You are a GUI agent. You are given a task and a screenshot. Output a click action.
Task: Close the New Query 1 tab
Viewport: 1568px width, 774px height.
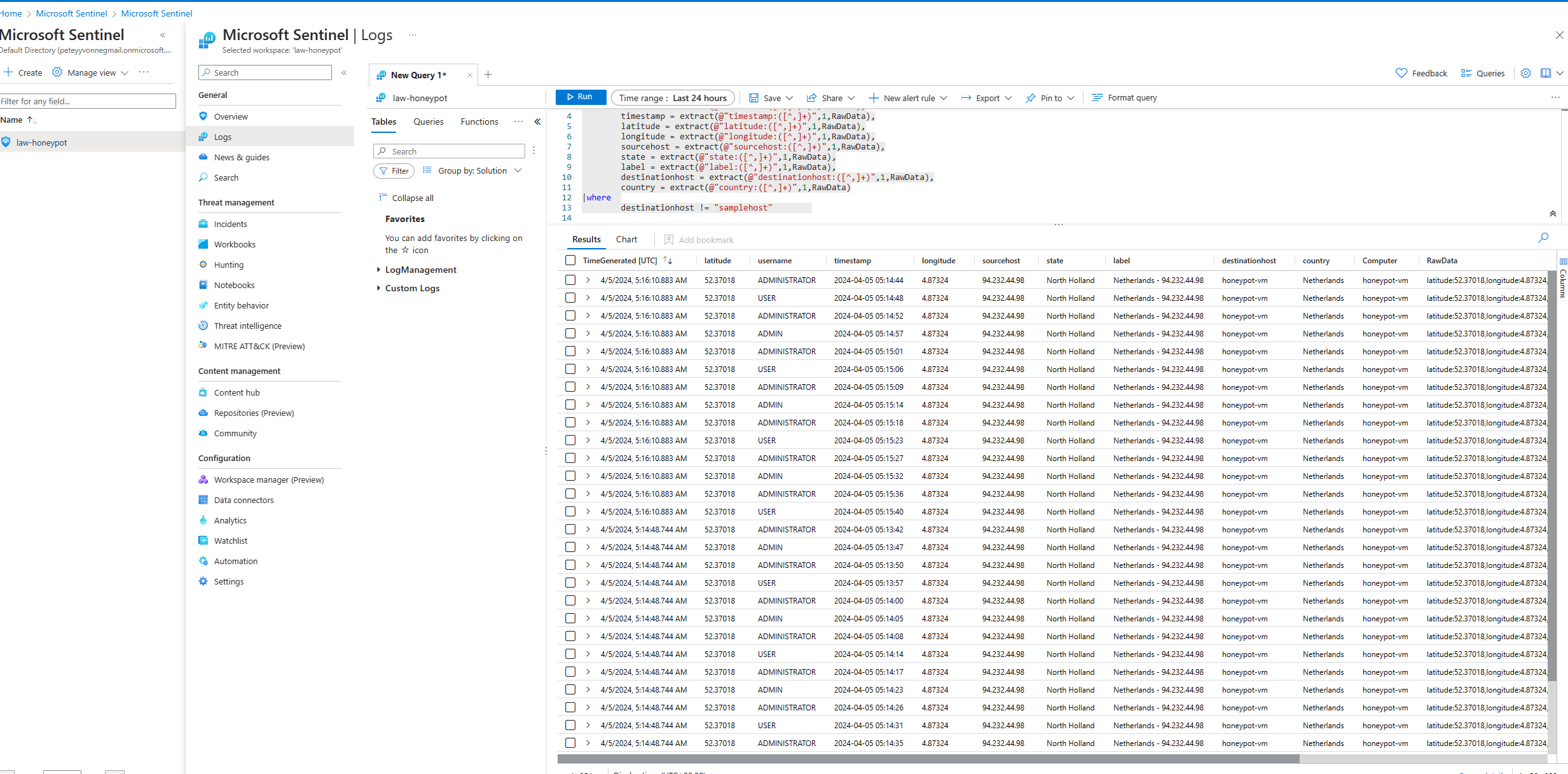tap(470, 75)
